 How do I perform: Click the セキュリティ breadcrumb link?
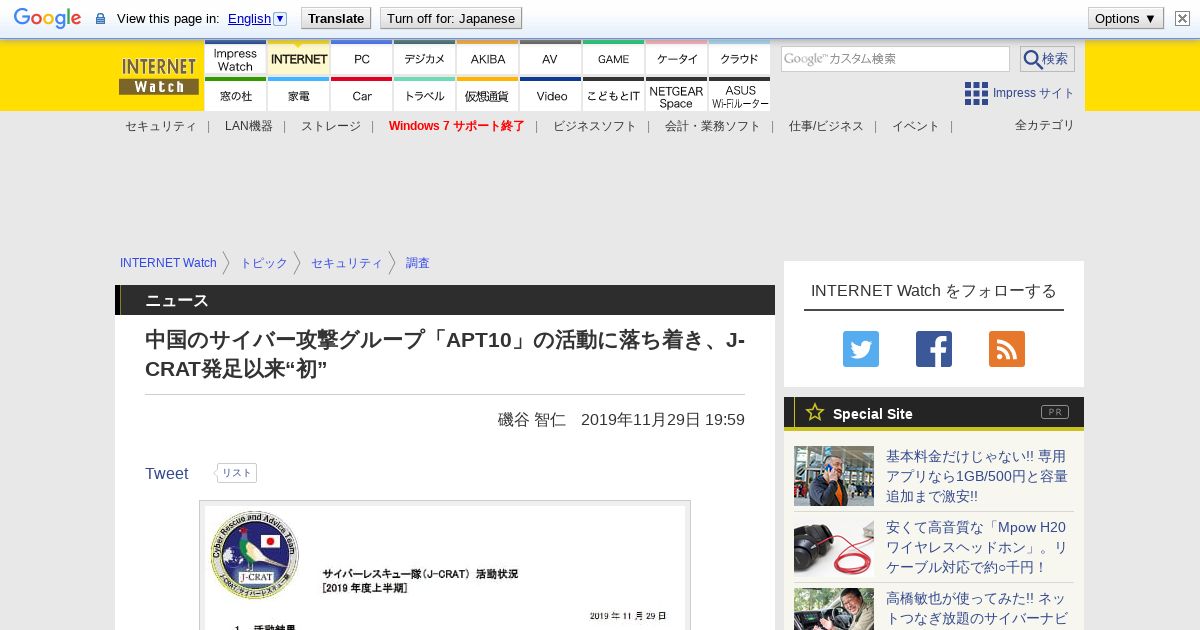point(346,263)
